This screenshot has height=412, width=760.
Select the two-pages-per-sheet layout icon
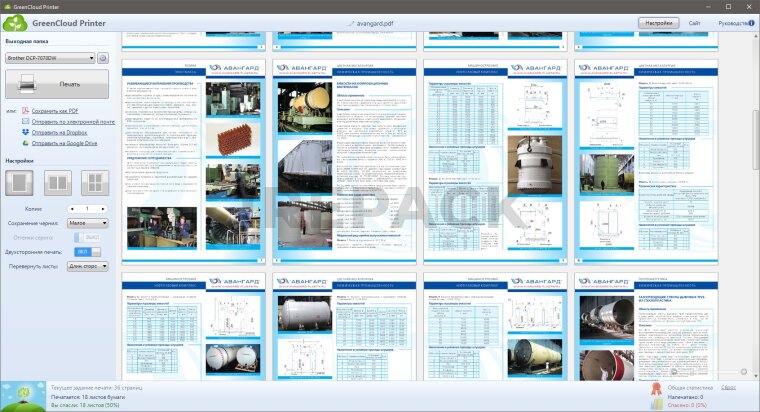point(58,182)
